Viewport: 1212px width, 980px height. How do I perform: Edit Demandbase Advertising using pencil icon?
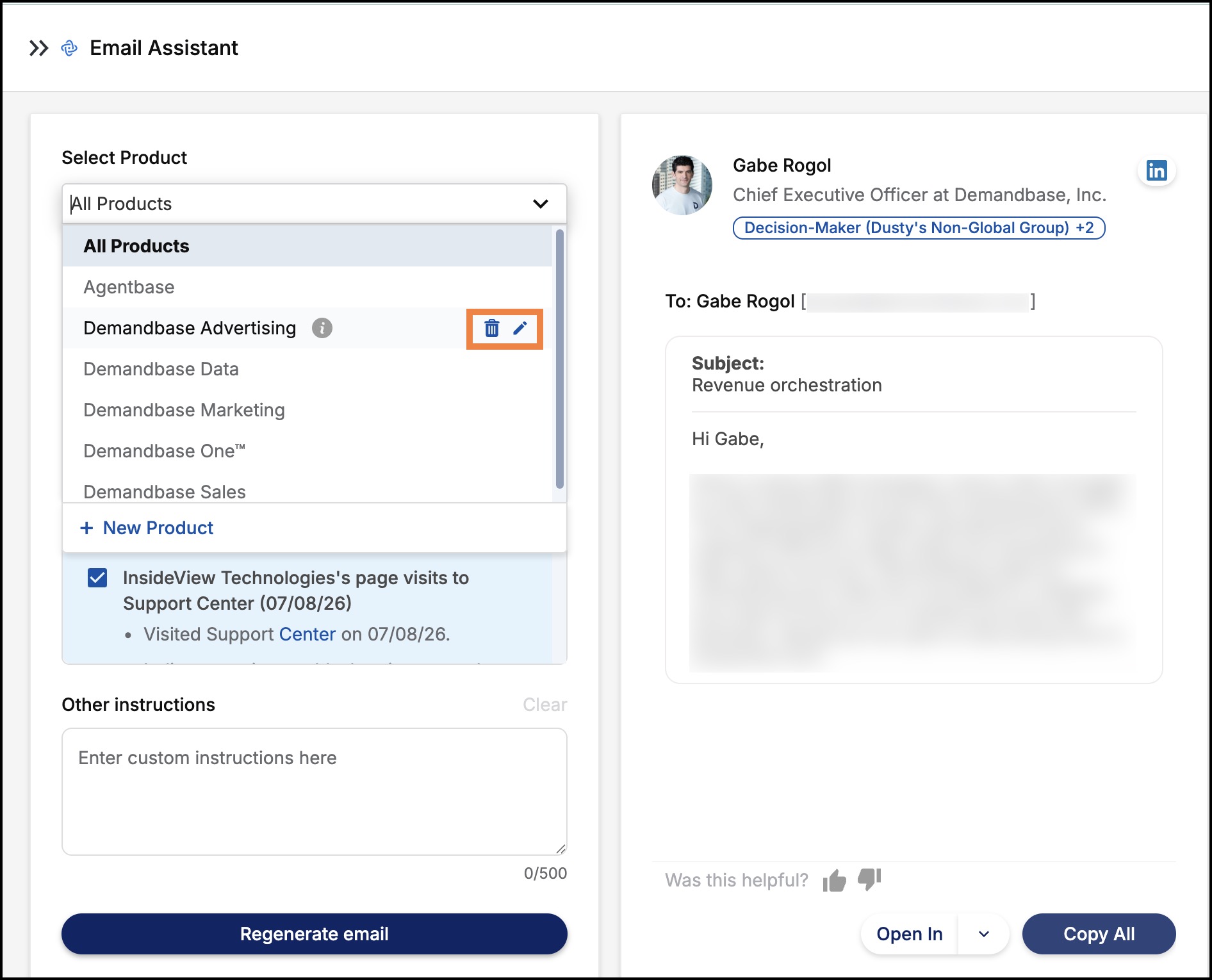click(520, 328)
